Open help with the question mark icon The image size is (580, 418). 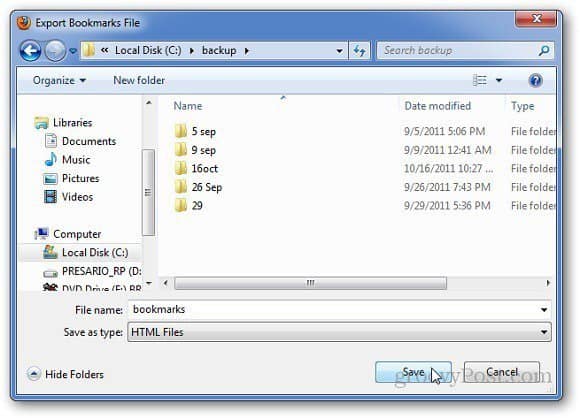pos(535,80)
